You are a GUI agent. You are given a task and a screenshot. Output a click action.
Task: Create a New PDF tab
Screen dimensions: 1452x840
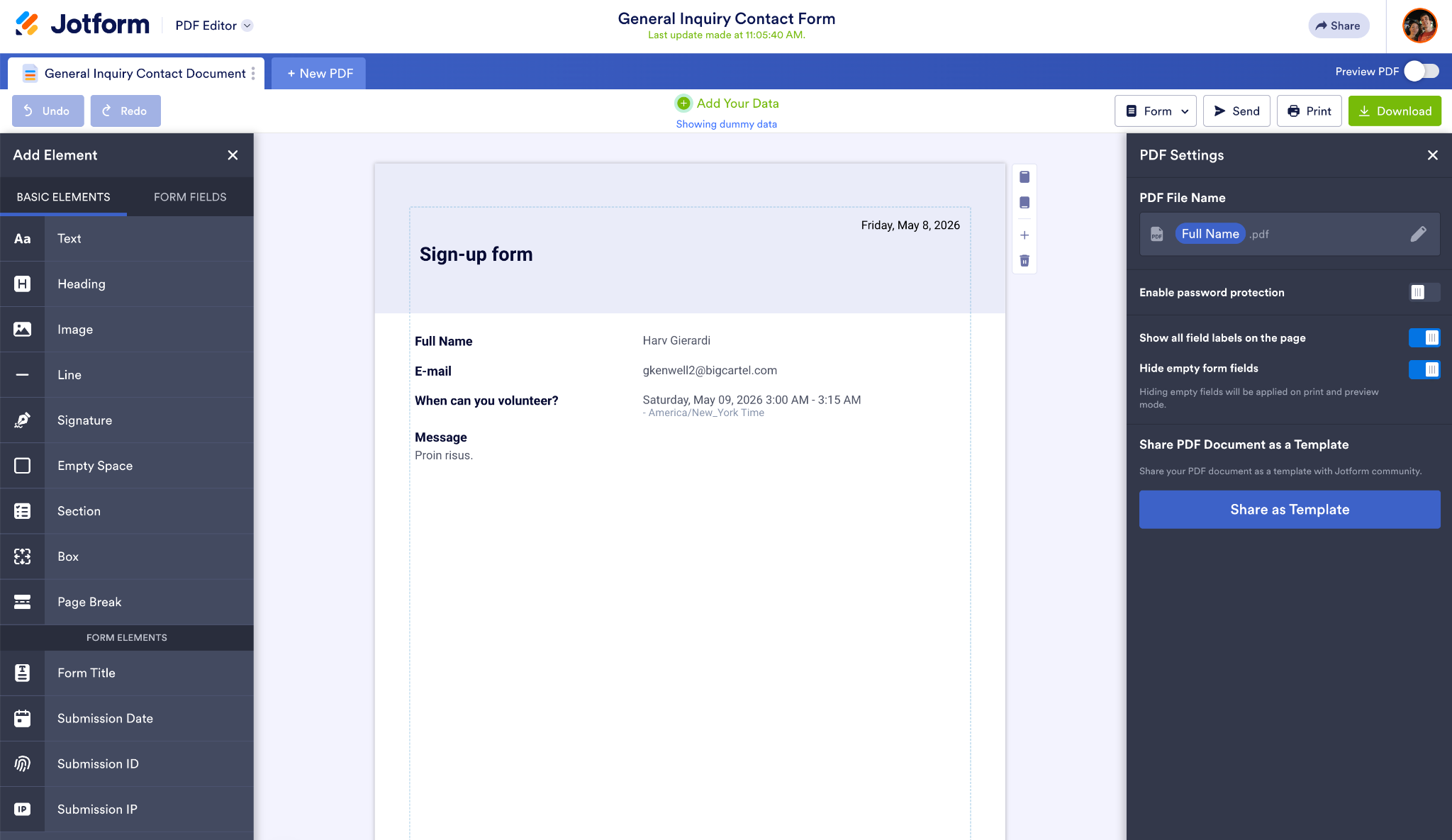click(319, 74)
